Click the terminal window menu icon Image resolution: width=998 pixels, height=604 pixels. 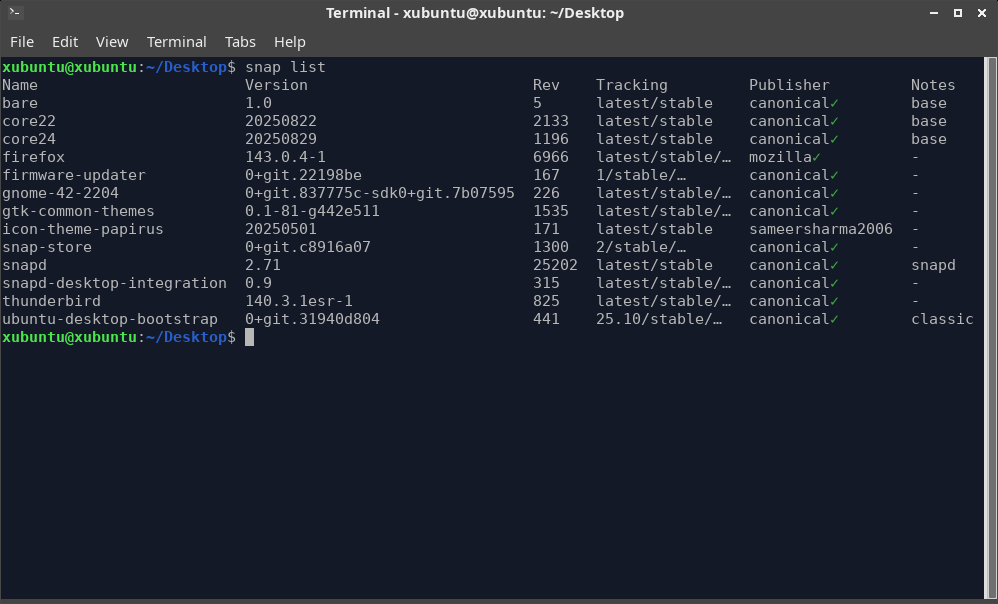tap(15, 13)
